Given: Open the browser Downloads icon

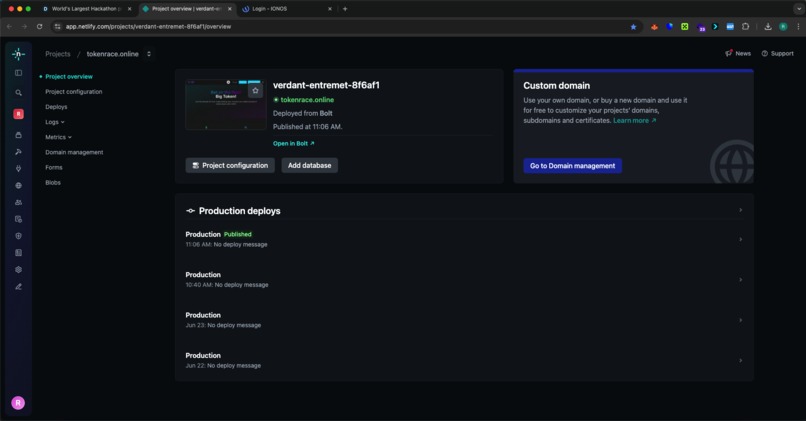Looking at the screenshot, I should coord(768,27).
